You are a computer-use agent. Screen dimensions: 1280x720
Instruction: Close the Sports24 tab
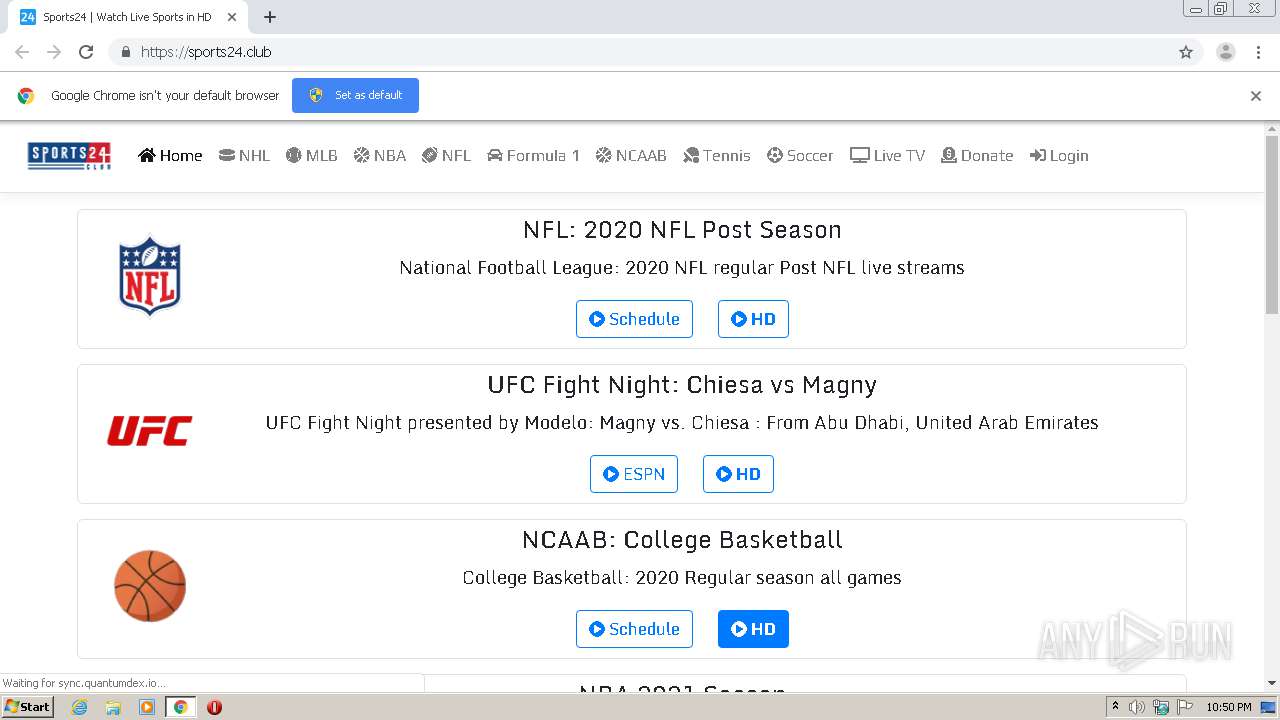(232, 17)
